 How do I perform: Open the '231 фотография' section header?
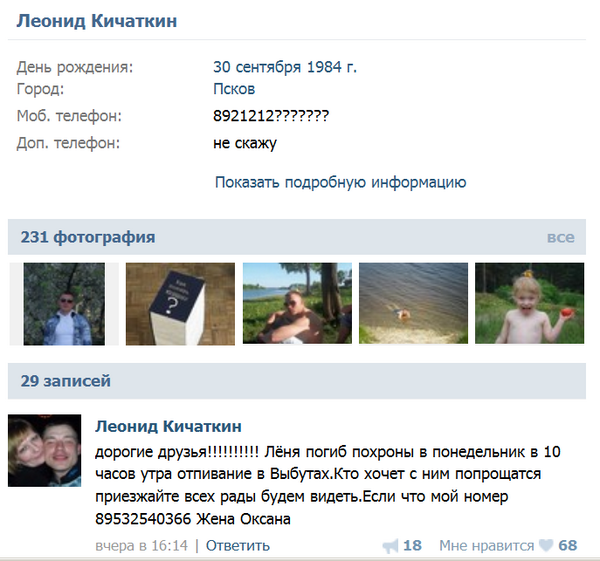88,237
